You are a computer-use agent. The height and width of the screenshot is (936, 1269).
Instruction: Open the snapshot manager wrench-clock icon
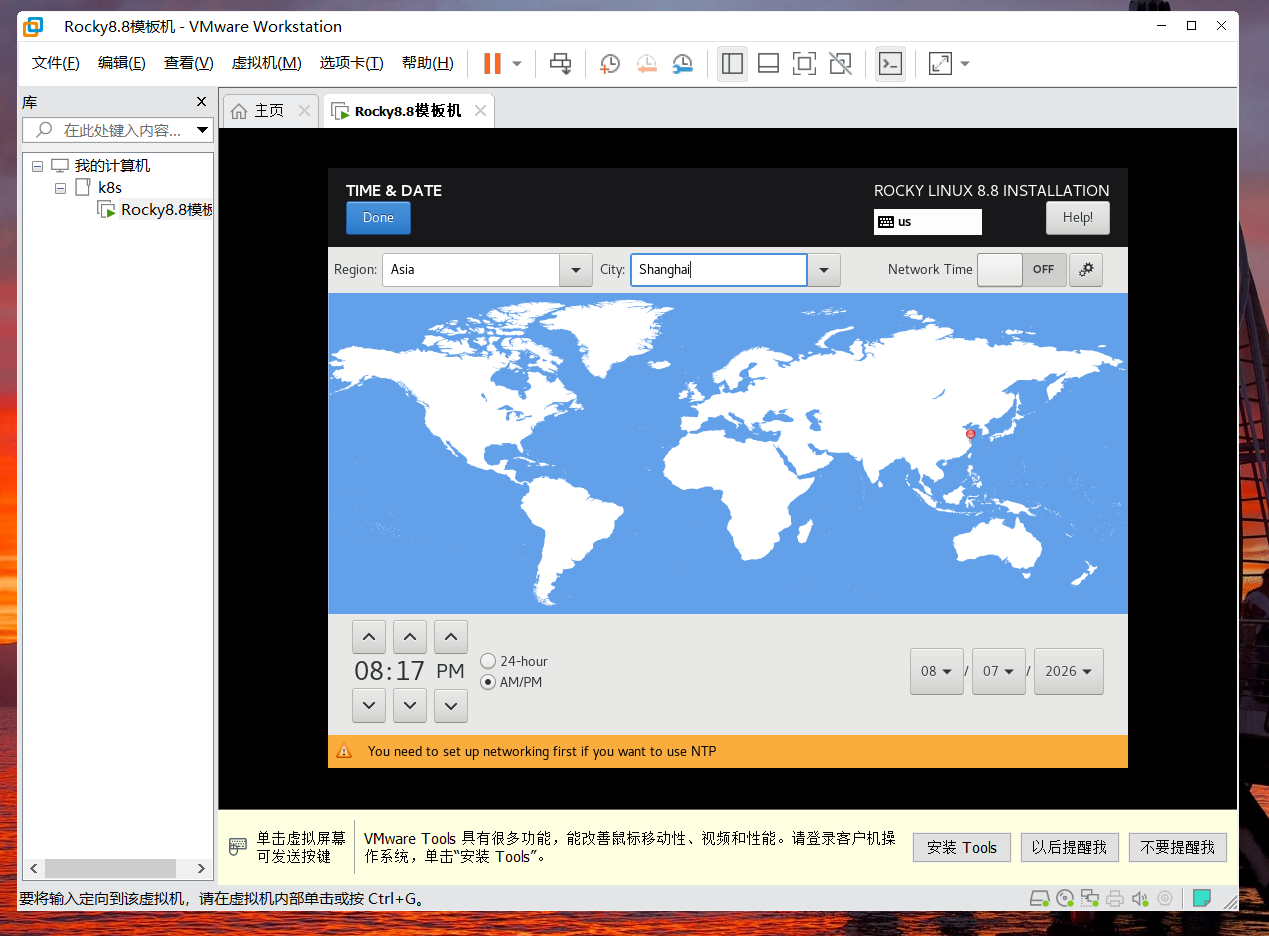pos(682,64)
